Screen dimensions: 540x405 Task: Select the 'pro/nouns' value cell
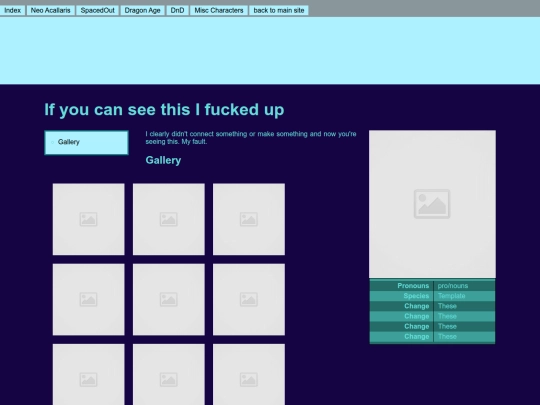(464, 286)
